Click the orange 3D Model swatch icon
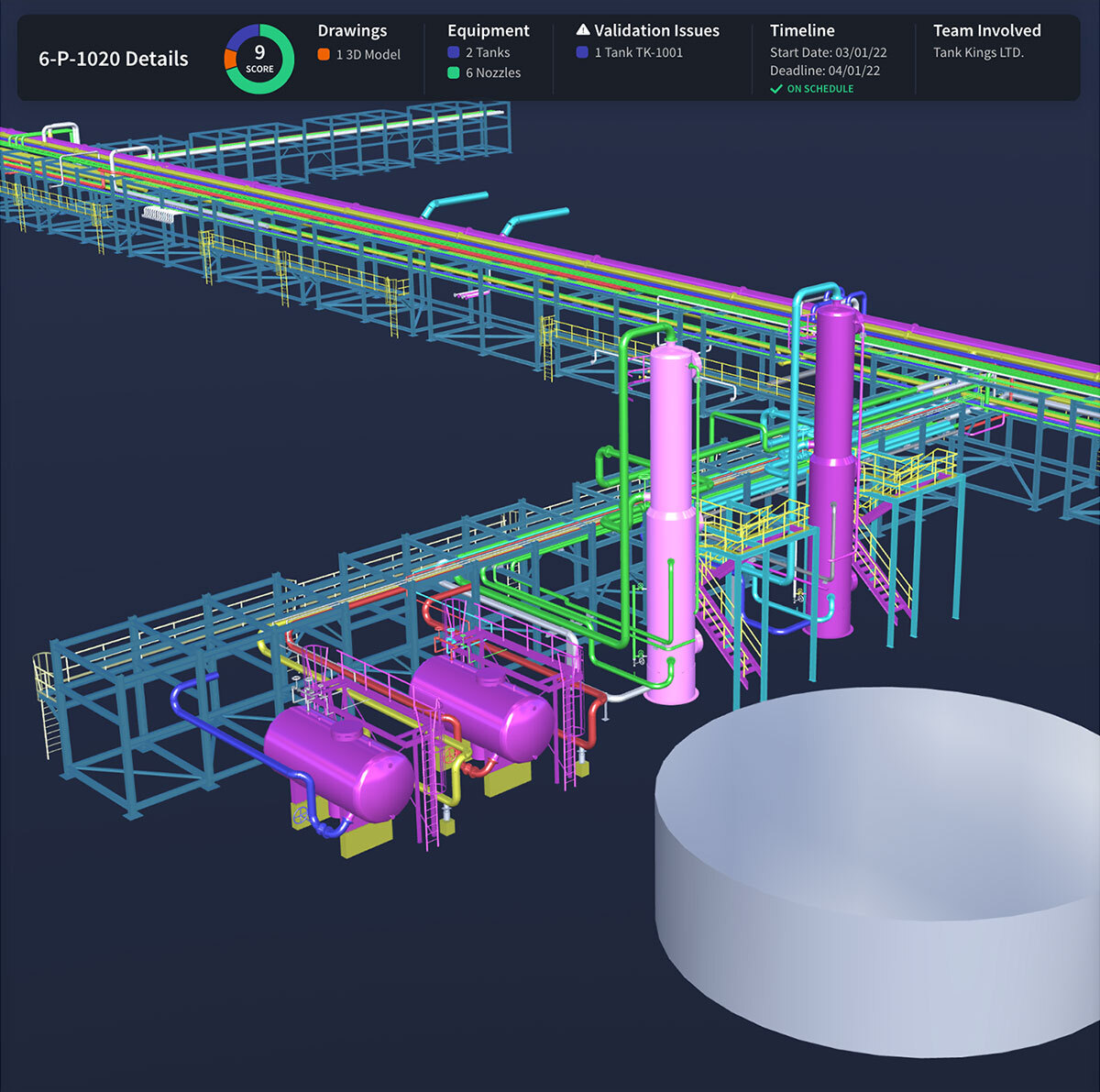The width and height of the screenshot is (1100, 1092). [322, 53]
